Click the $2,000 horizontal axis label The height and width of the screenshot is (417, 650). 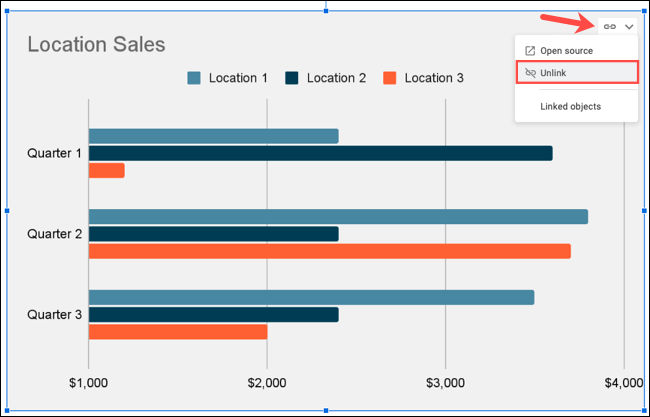tap(266, 384)
